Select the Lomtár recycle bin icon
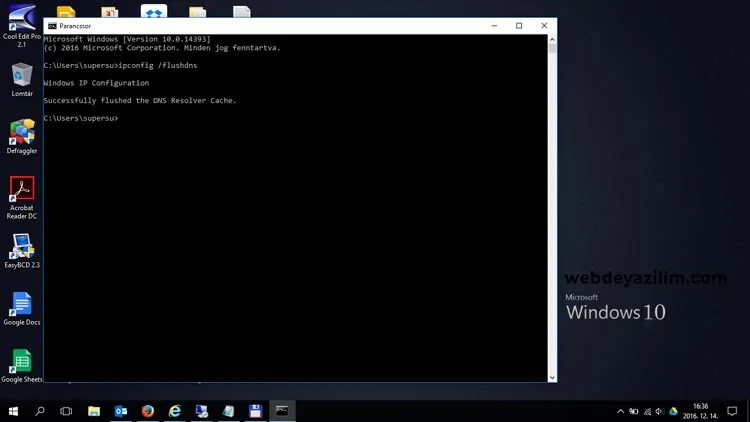Viewport: 750px width, 422px height. point(22,79)
